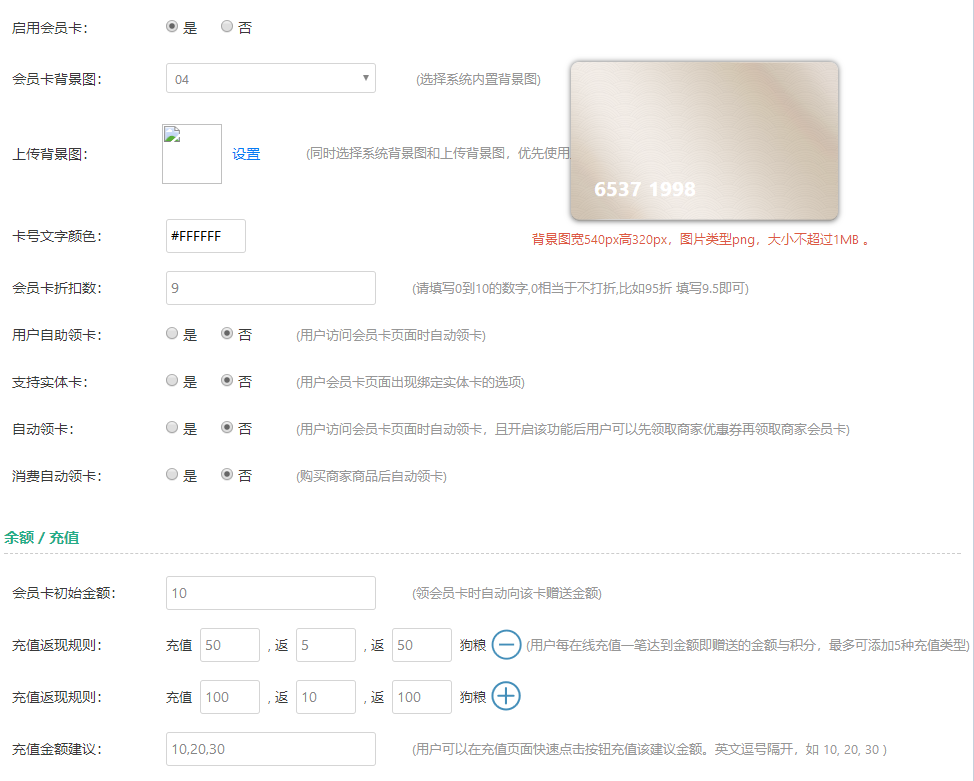Click the 会员卡初始金额 label
The height and width of the screenshot is (781, 974).
[63, 593]
